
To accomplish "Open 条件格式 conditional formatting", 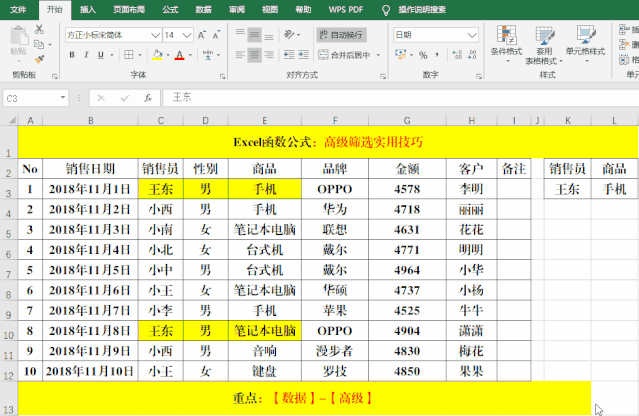I will point(507,42).
